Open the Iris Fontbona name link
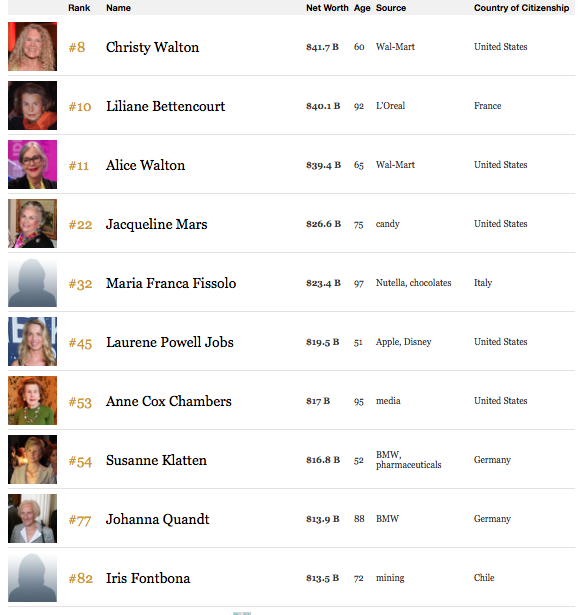Viewport: 585px width, 615px height. [148, 578]
